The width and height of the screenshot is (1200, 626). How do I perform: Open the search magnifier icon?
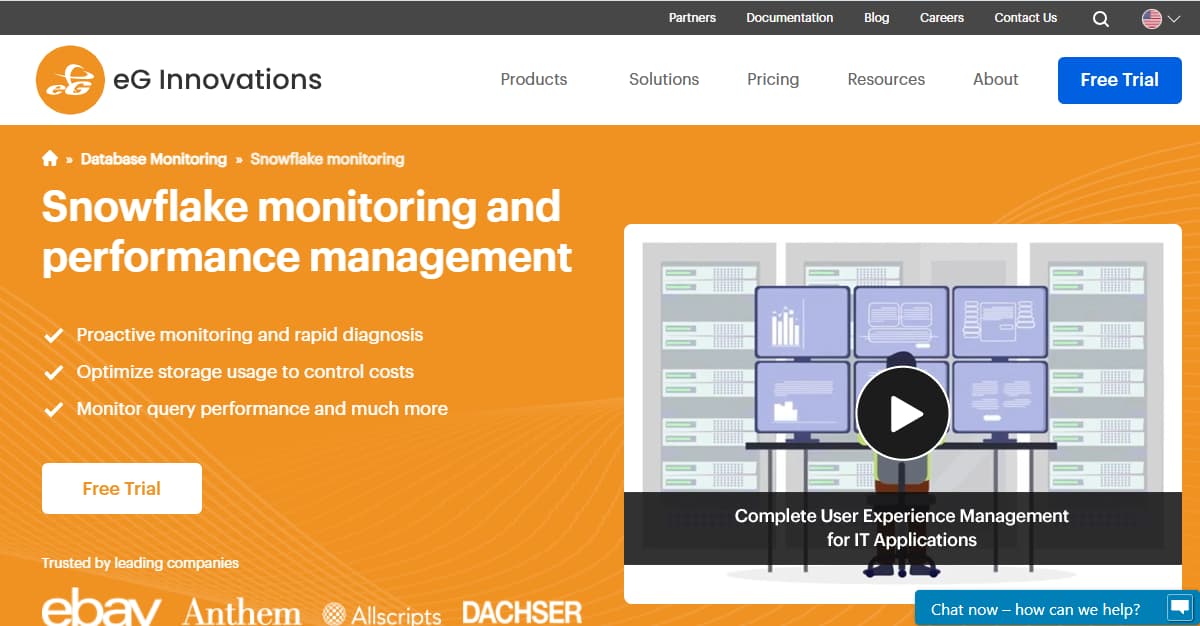click(1100, 18)
